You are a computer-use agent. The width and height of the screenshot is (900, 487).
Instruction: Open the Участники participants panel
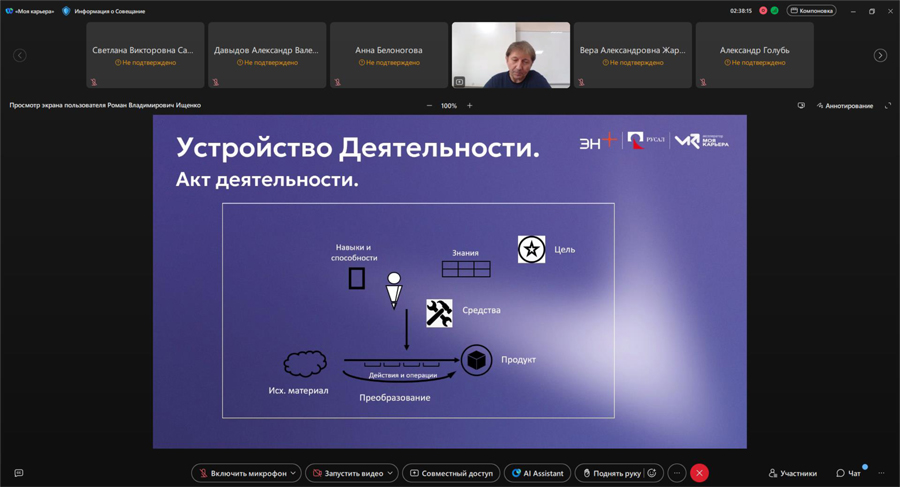click(793, 473)
